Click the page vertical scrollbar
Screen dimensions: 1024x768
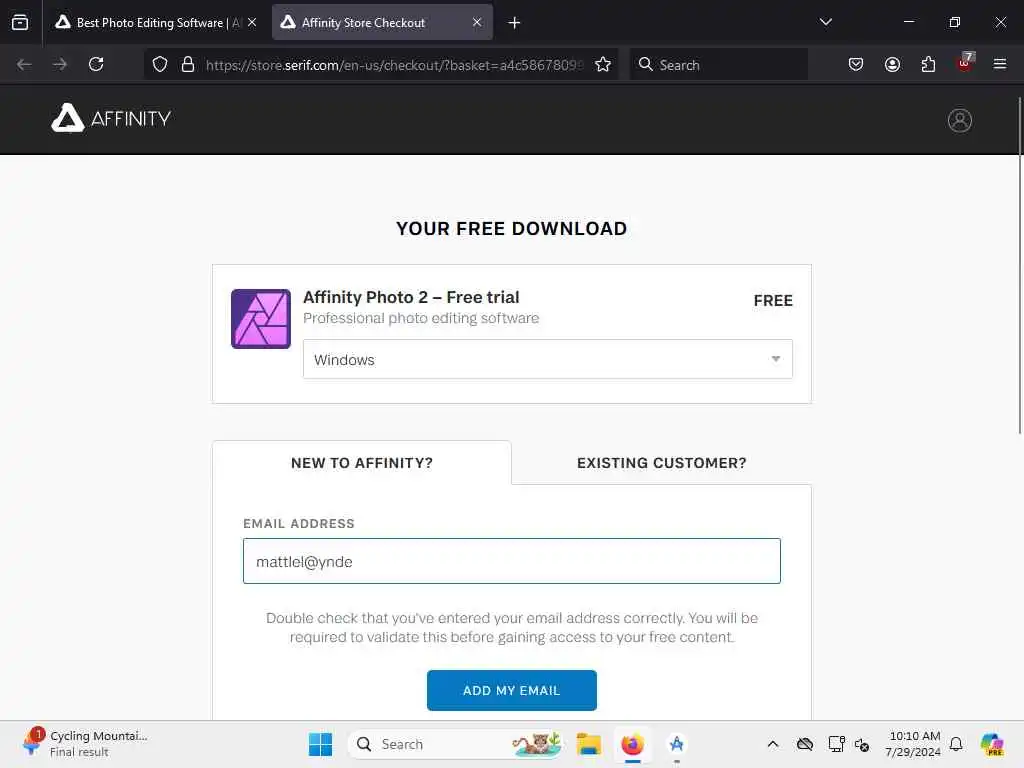1019,265
